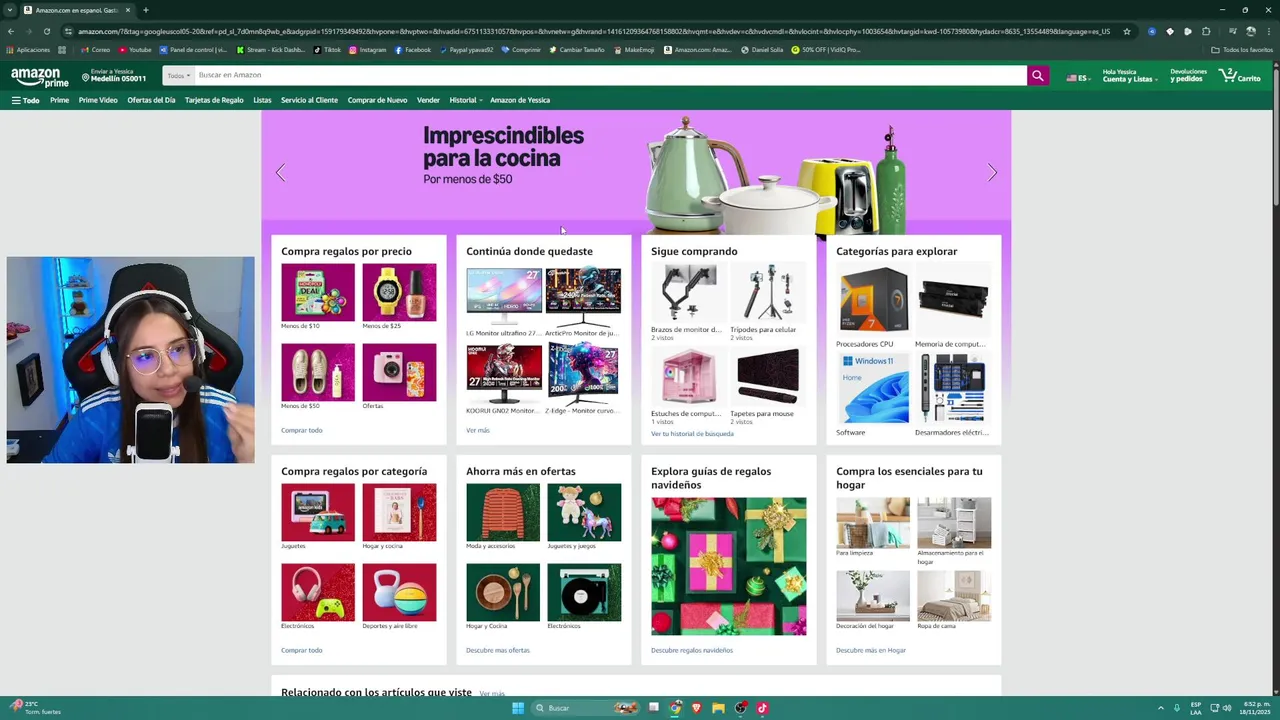
Task: Open Todos los favoritos folder
Action: pos(1242,50)
